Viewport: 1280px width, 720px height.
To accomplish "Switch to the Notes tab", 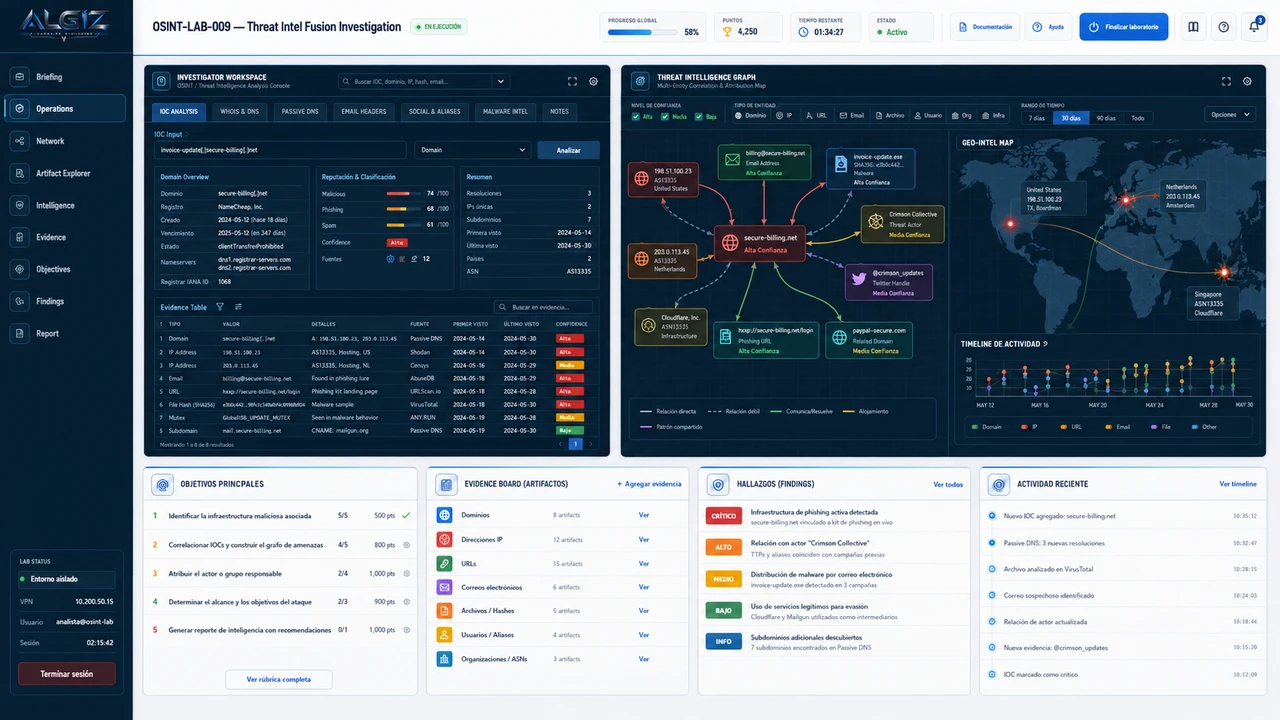I will (559, 111).
